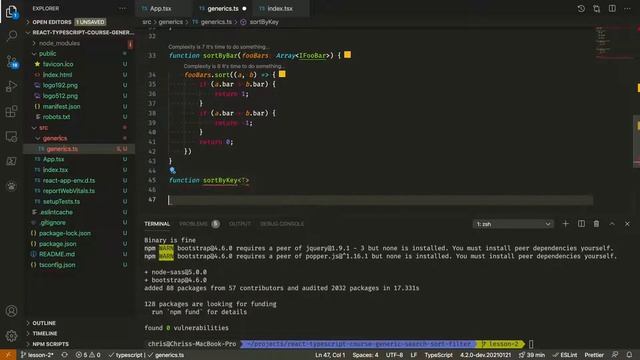Click the timeline history icon in editor toolbar
The height and width of the screenshot is (360, 640).
(581, 9)
